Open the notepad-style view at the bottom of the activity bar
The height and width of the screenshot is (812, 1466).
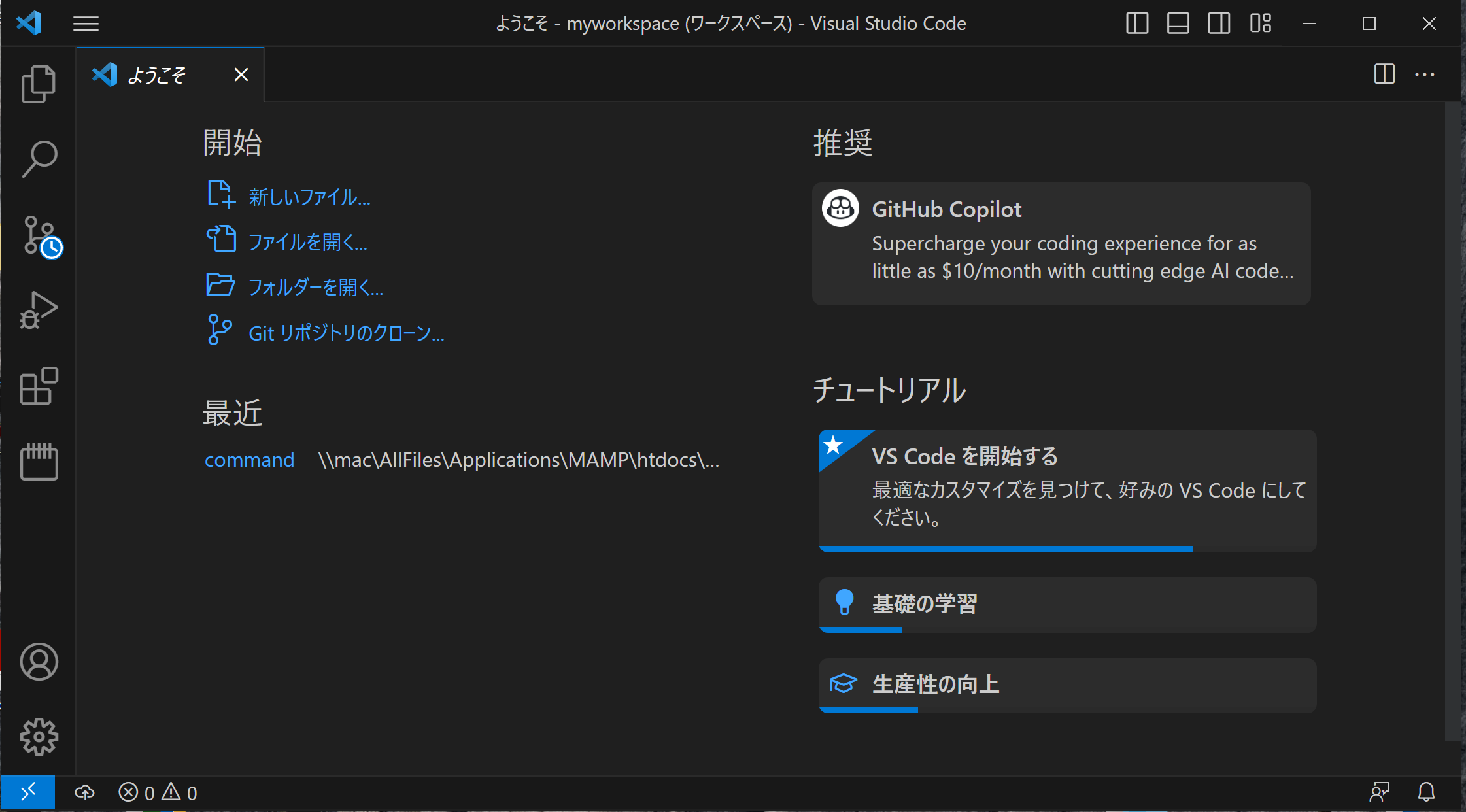click(x=39, y=462)
